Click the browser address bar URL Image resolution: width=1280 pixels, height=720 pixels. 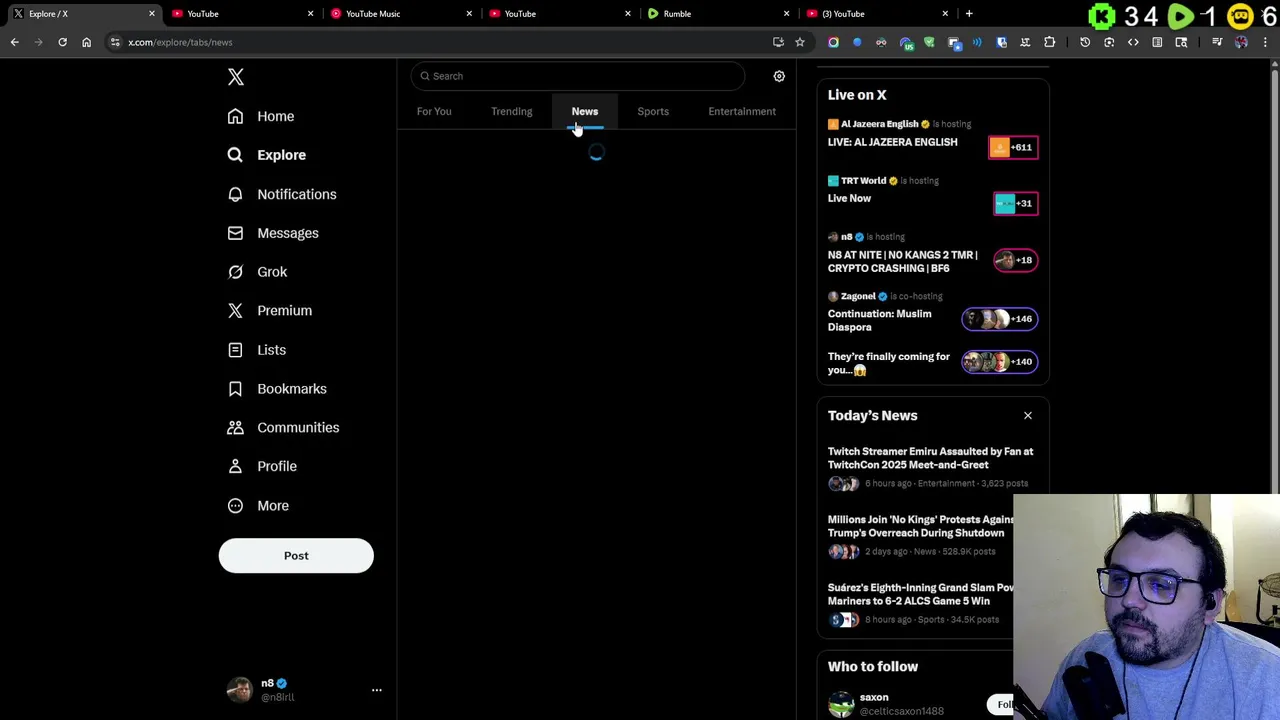[x=180, y=42]
